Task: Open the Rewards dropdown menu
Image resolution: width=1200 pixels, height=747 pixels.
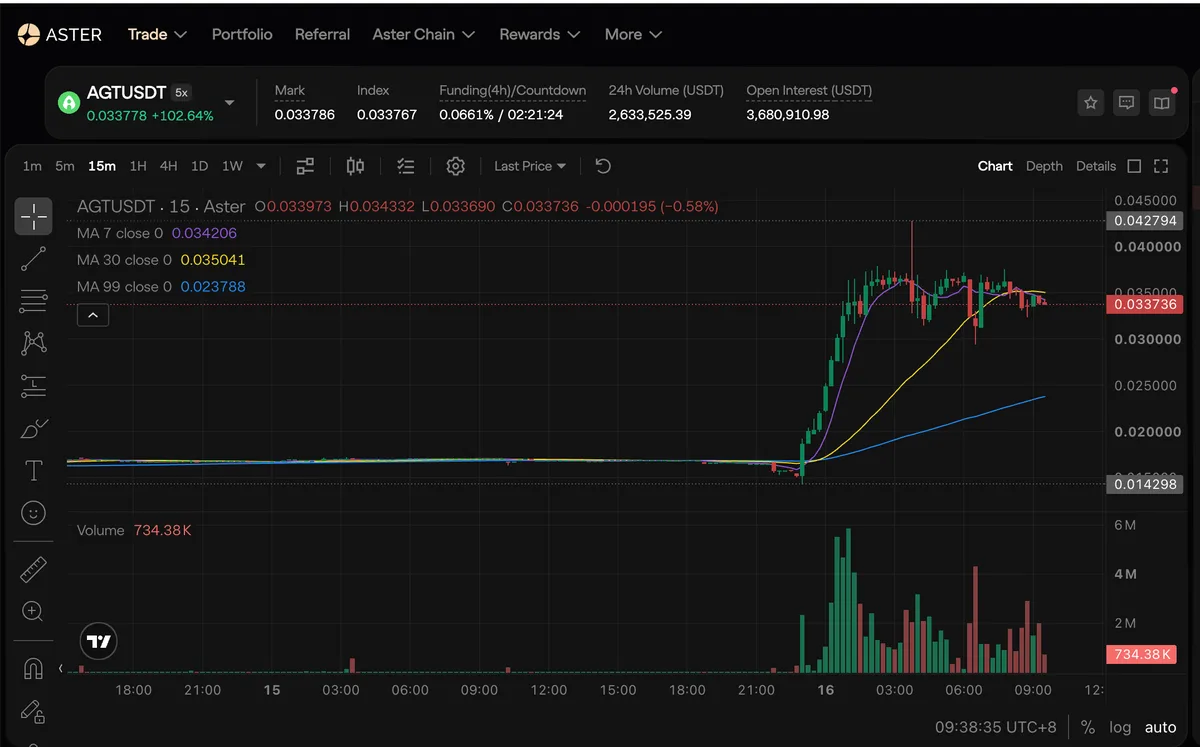Action: point(540,34)
